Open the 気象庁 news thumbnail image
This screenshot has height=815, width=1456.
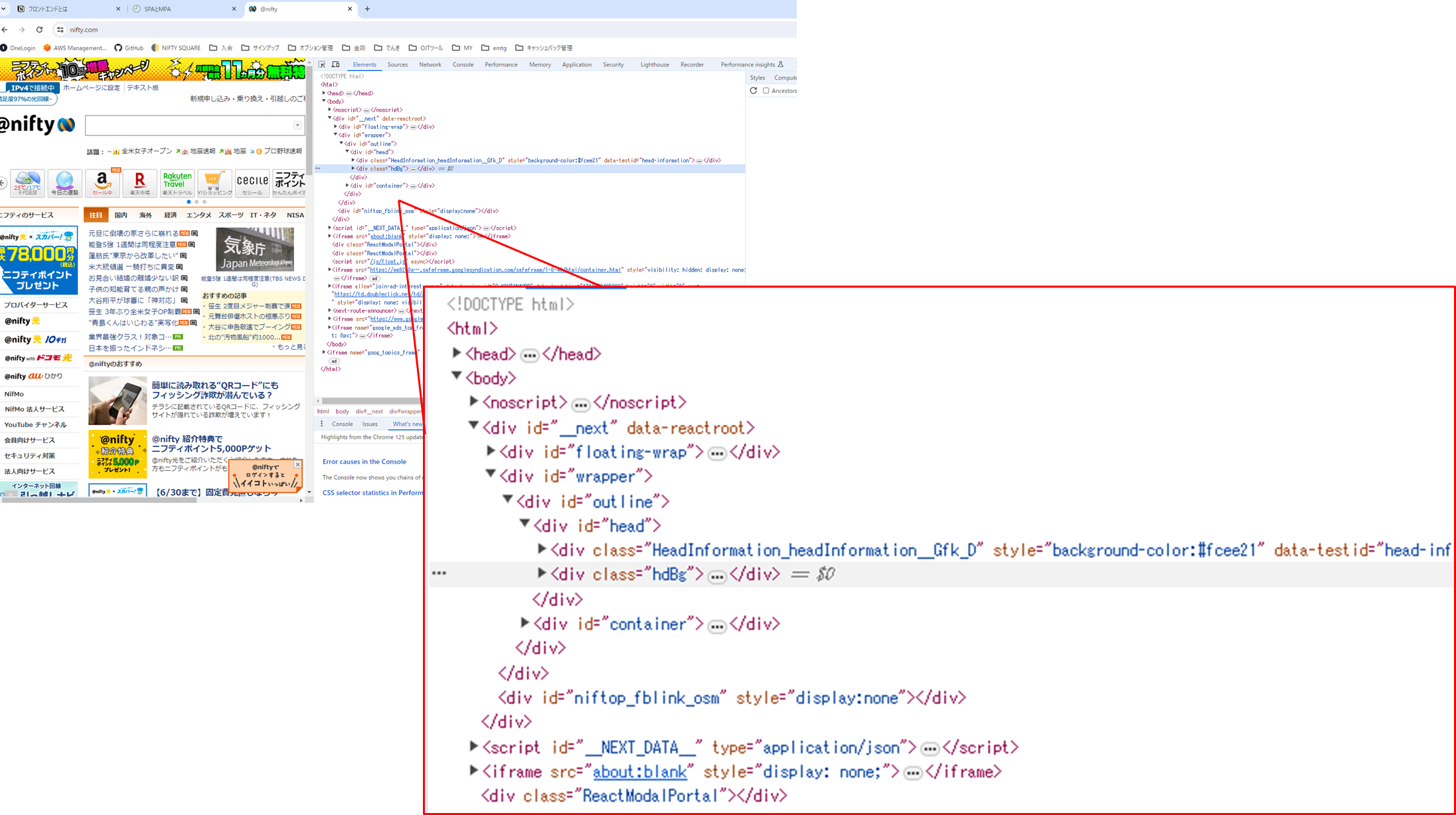click(x=255, y=249)
